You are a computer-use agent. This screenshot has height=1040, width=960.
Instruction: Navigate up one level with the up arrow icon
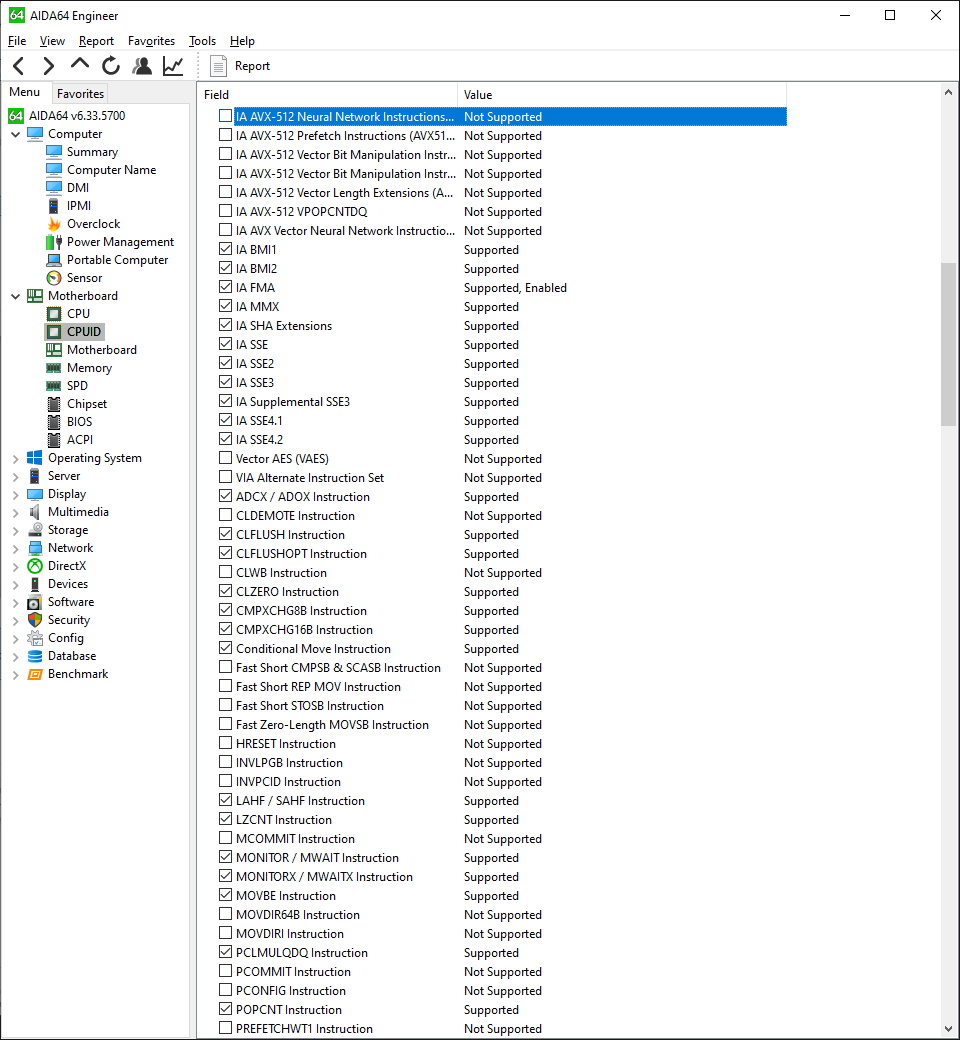pos(80,64)
